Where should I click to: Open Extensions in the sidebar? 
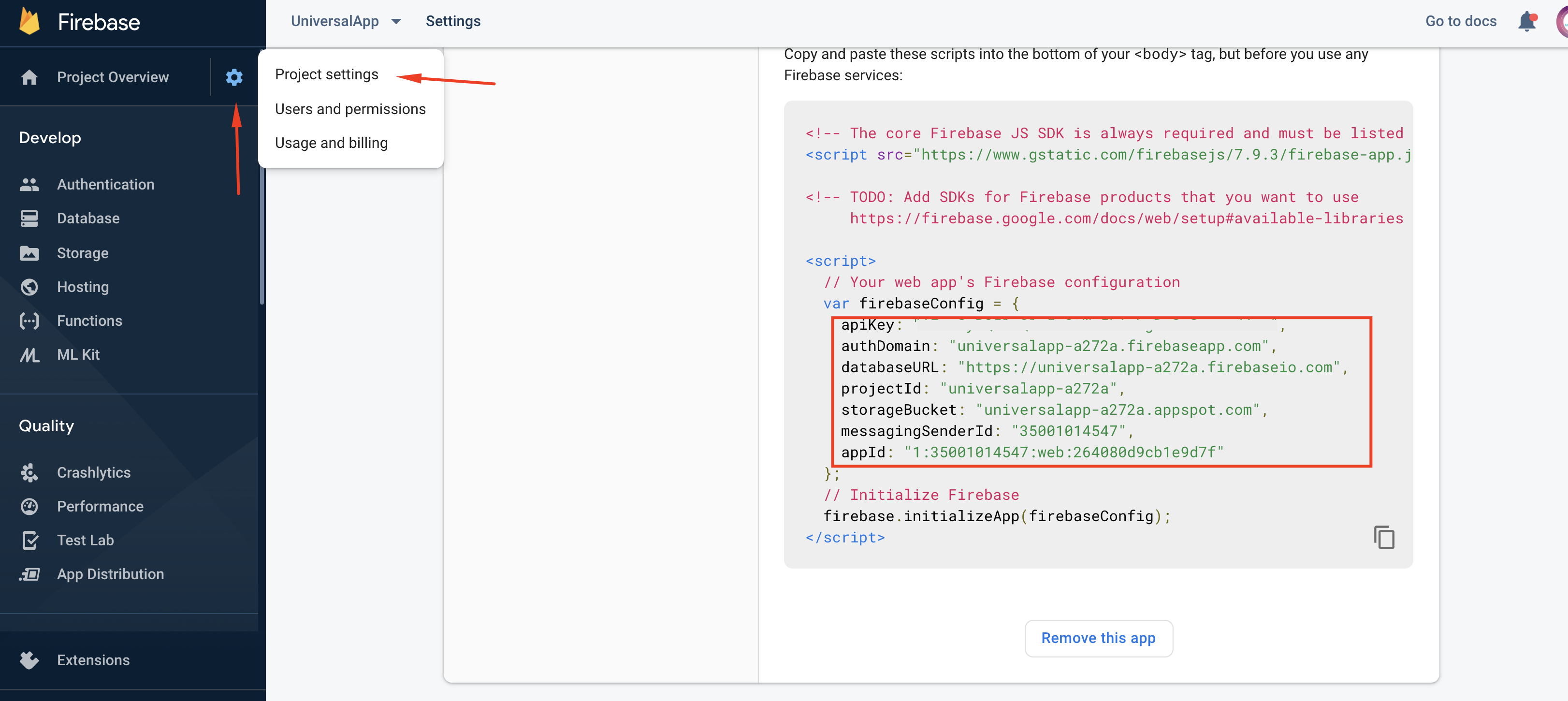[93, 660]
